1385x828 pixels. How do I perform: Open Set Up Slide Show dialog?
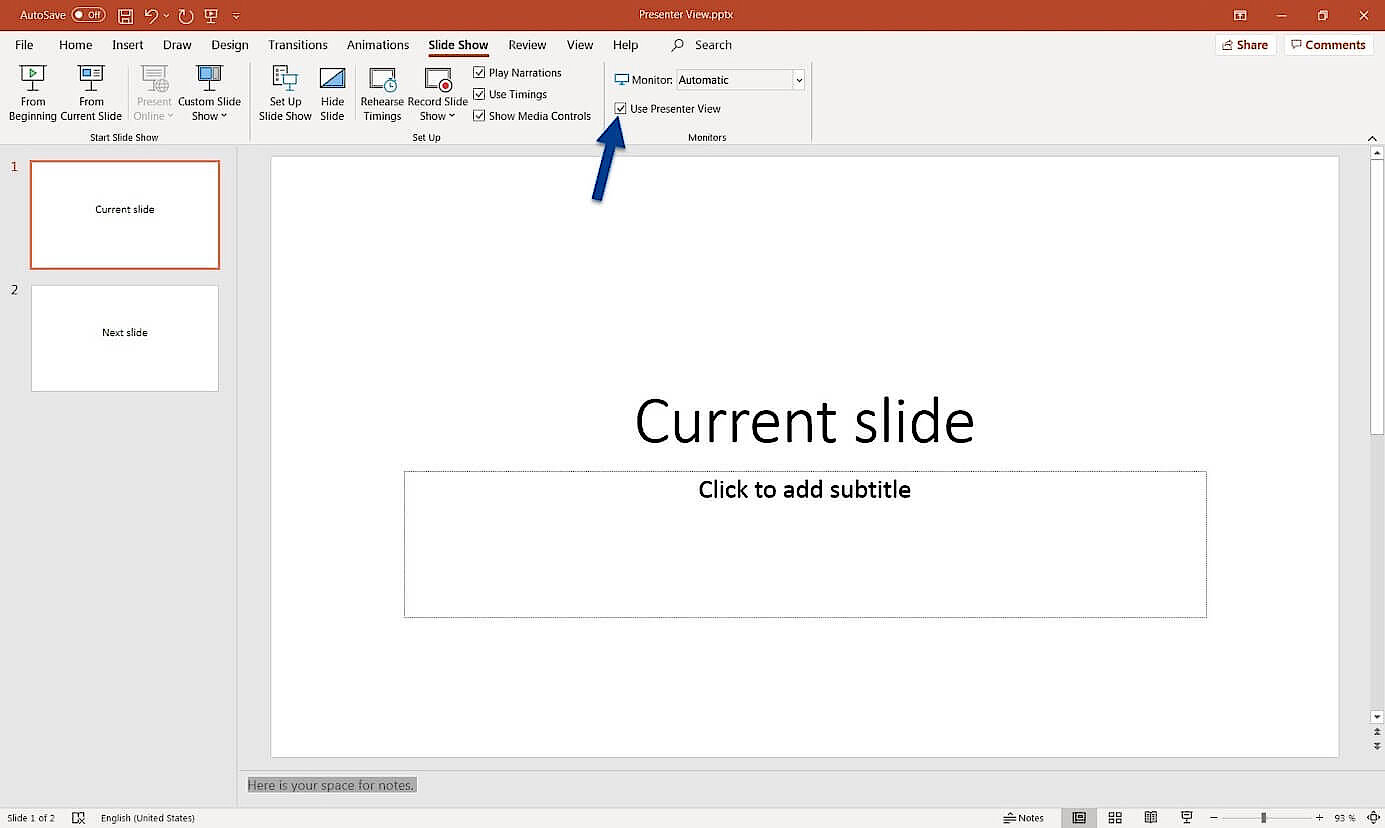pos(284,92)
